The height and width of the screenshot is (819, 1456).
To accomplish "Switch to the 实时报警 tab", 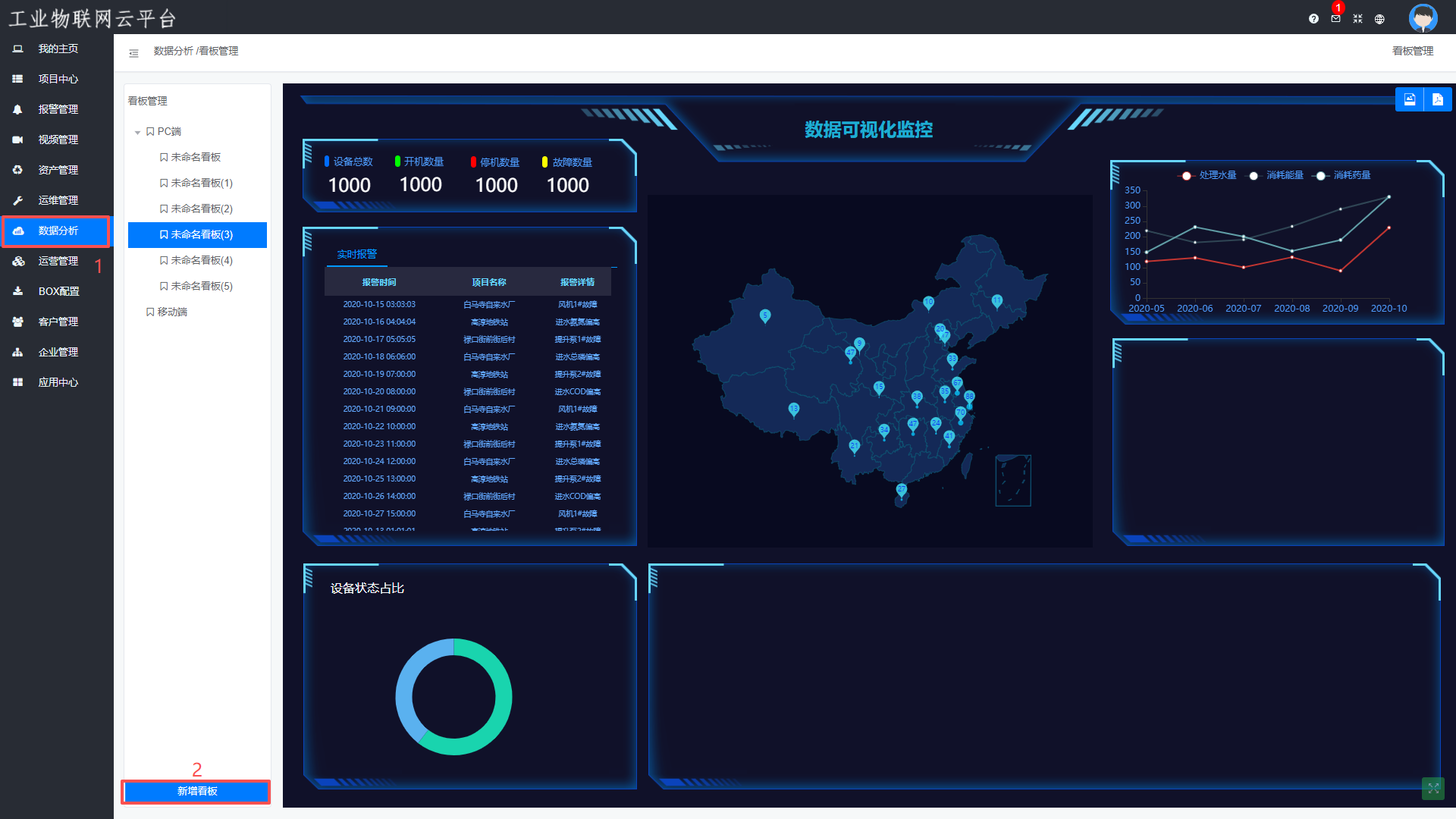I will (x=356, y=254).
